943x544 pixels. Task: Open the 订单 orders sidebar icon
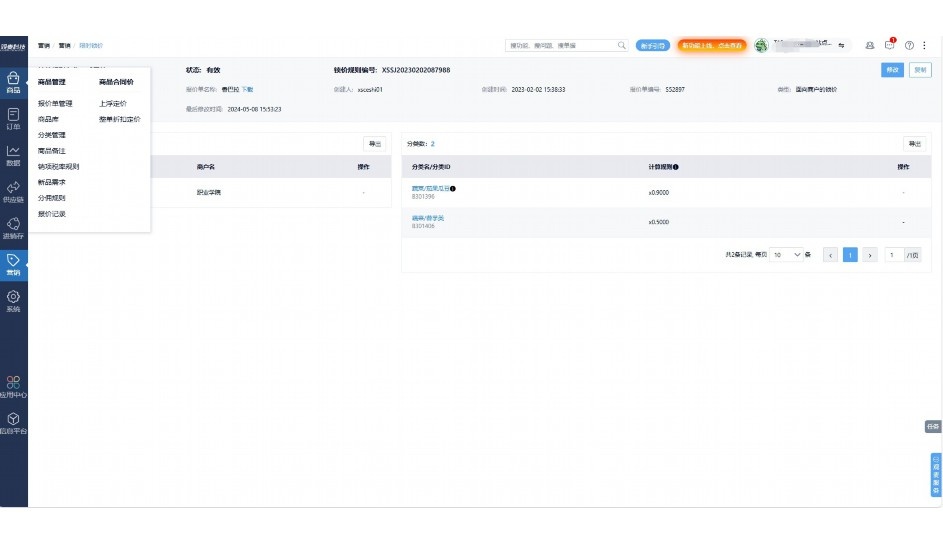[13, 119]
